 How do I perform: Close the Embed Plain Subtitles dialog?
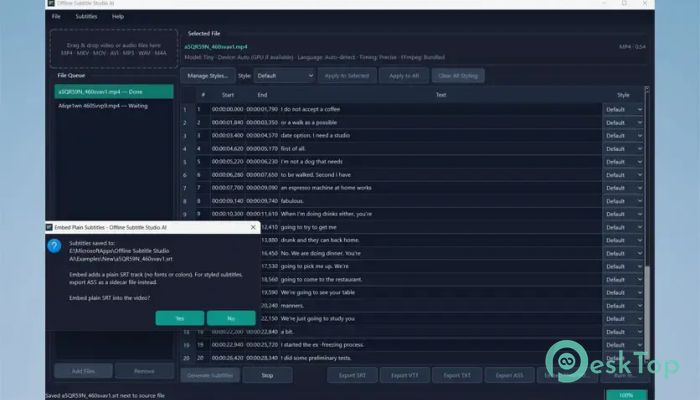pos(253,227)
